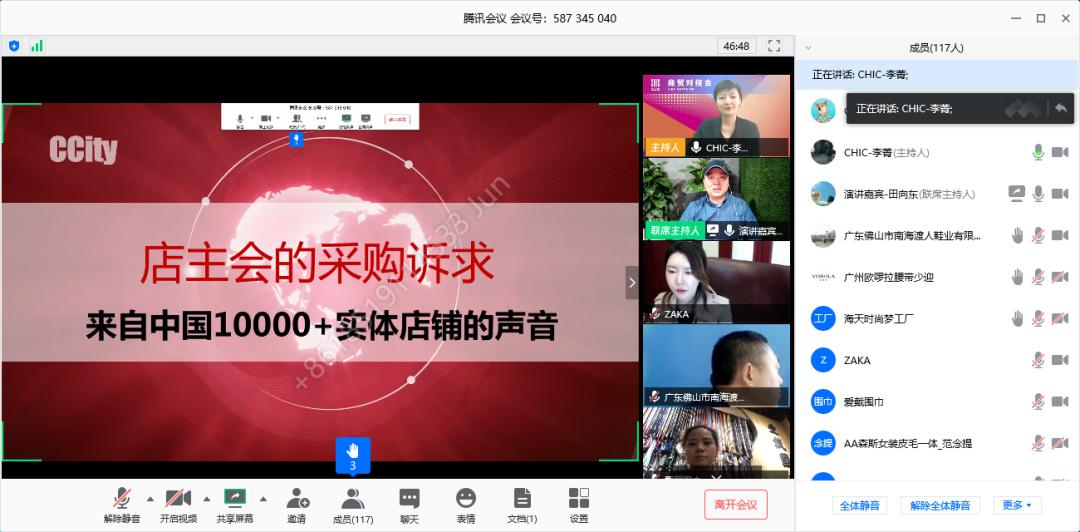This screenshot has width=1080, height=532.
Task: Select co-host 演讲嘉宾 video thumbnail
Action: pyautogui.click(x=716, y=199)
